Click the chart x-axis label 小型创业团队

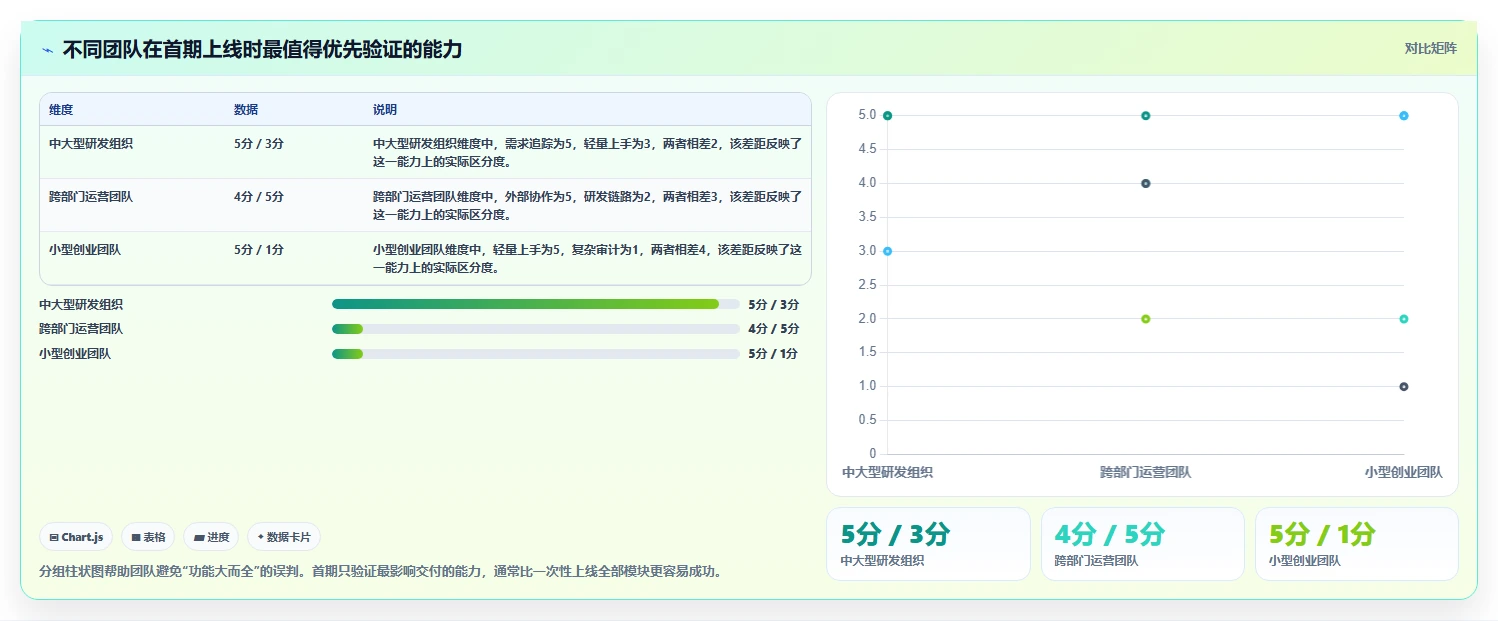click(x=1404, y=472)
